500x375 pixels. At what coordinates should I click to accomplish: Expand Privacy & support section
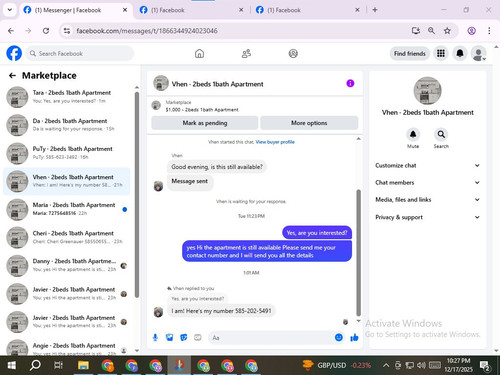(427, 217)
